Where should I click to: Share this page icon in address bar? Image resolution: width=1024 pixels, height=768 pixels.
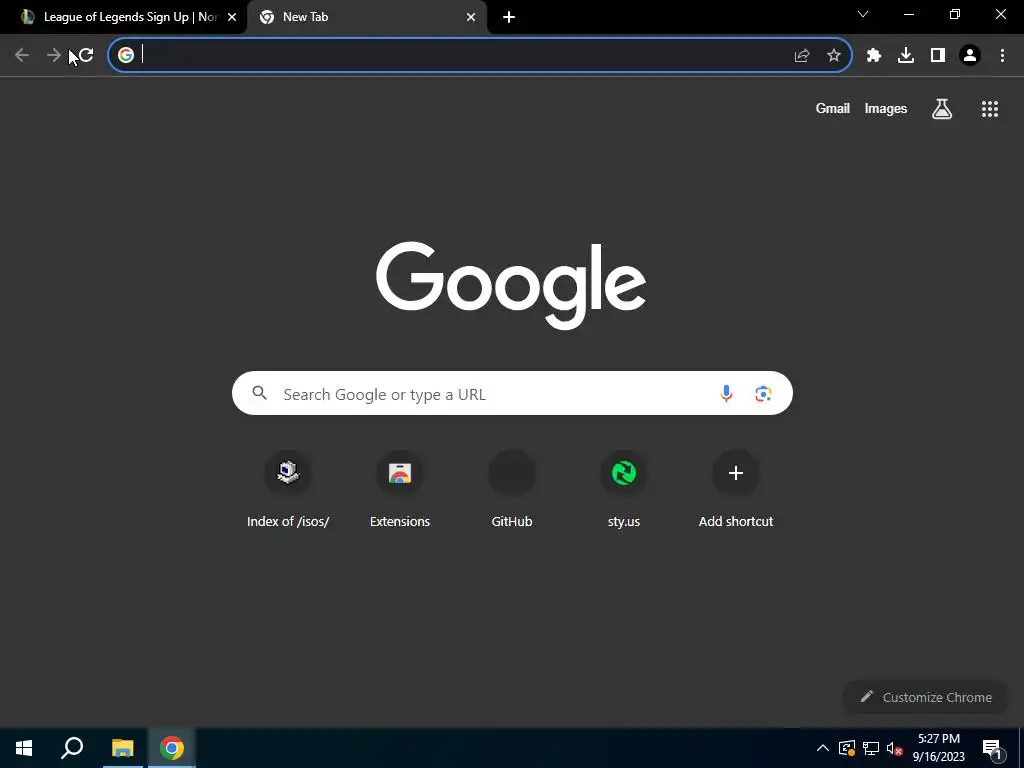click(802, 56)
